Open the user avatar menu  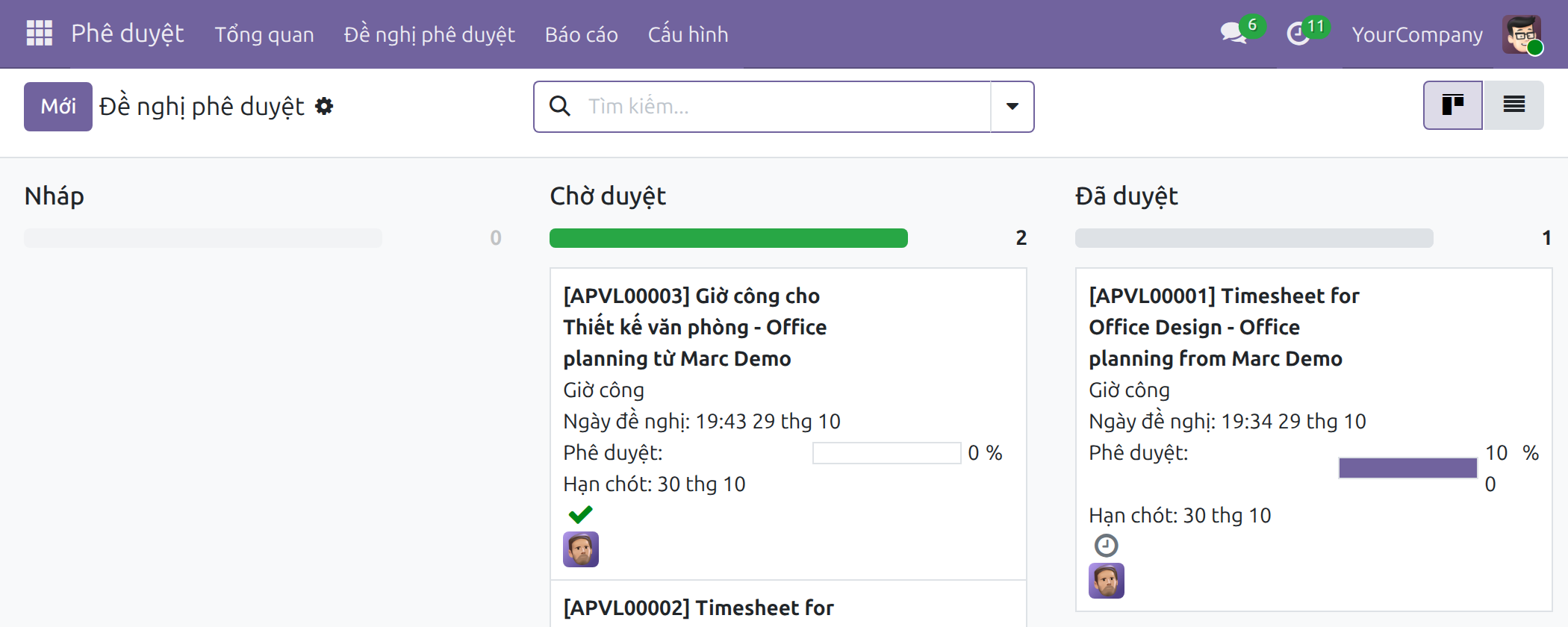pos(1522,34)
